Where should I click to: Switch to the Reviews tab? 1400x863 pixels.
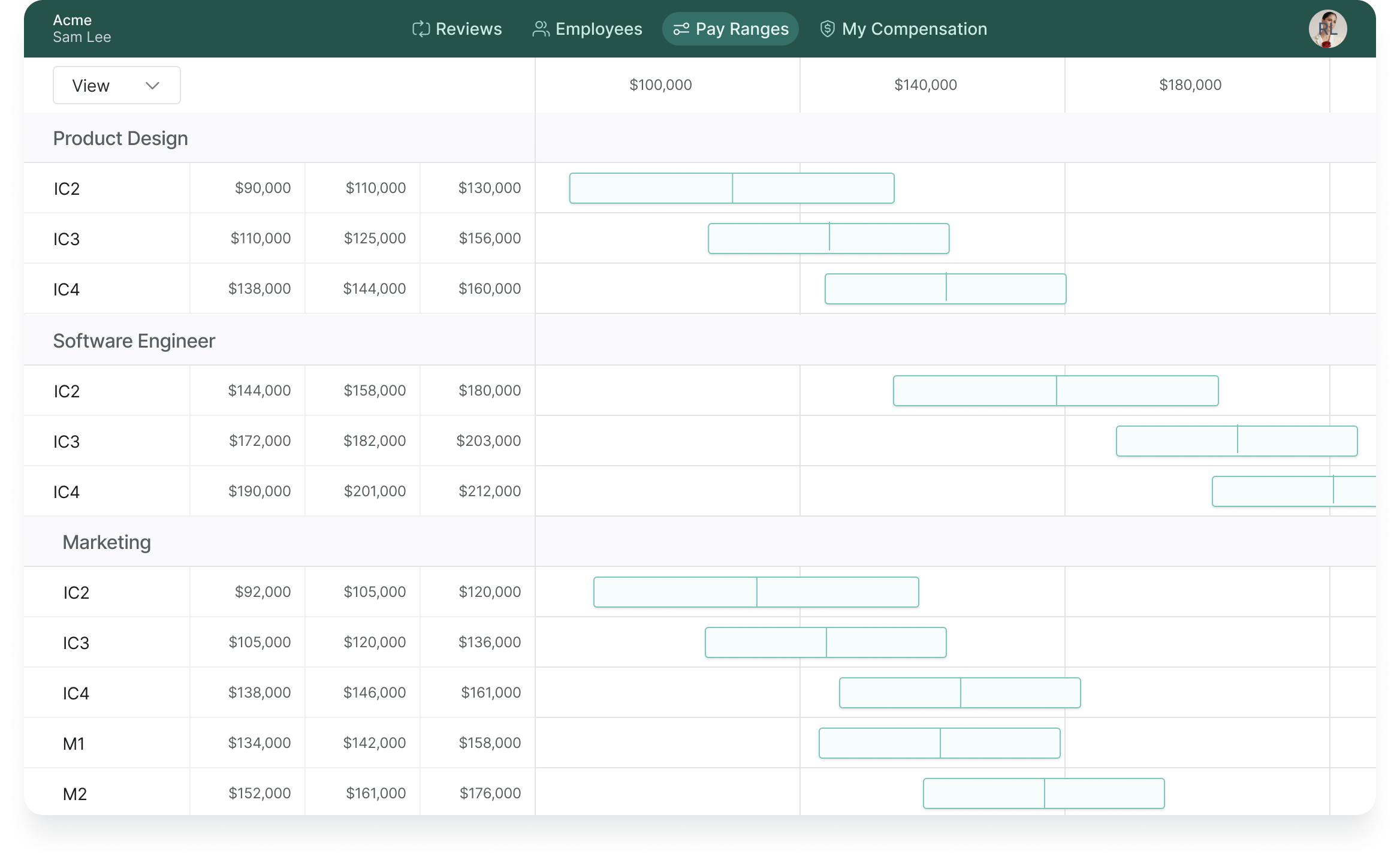pyautogui.click(x=468, y=28)
